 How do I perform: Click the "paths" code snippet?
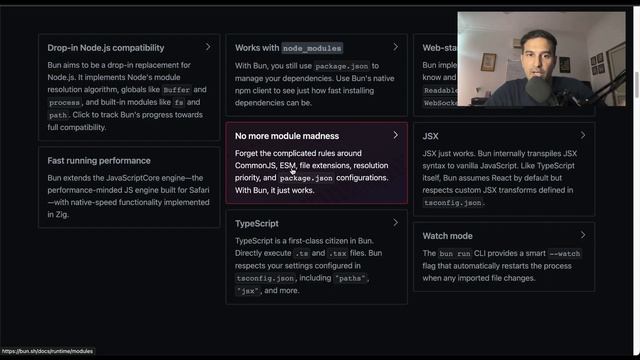[350, 278]
